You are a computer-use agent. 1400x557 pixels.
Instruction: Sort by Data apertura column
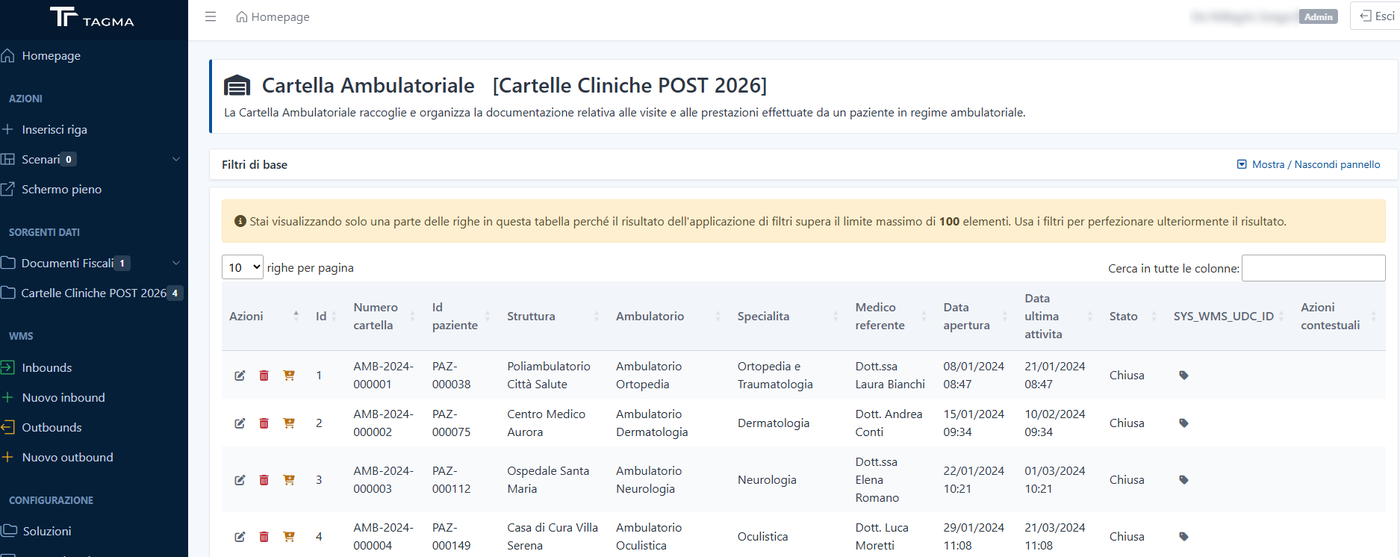click(975, 316)
